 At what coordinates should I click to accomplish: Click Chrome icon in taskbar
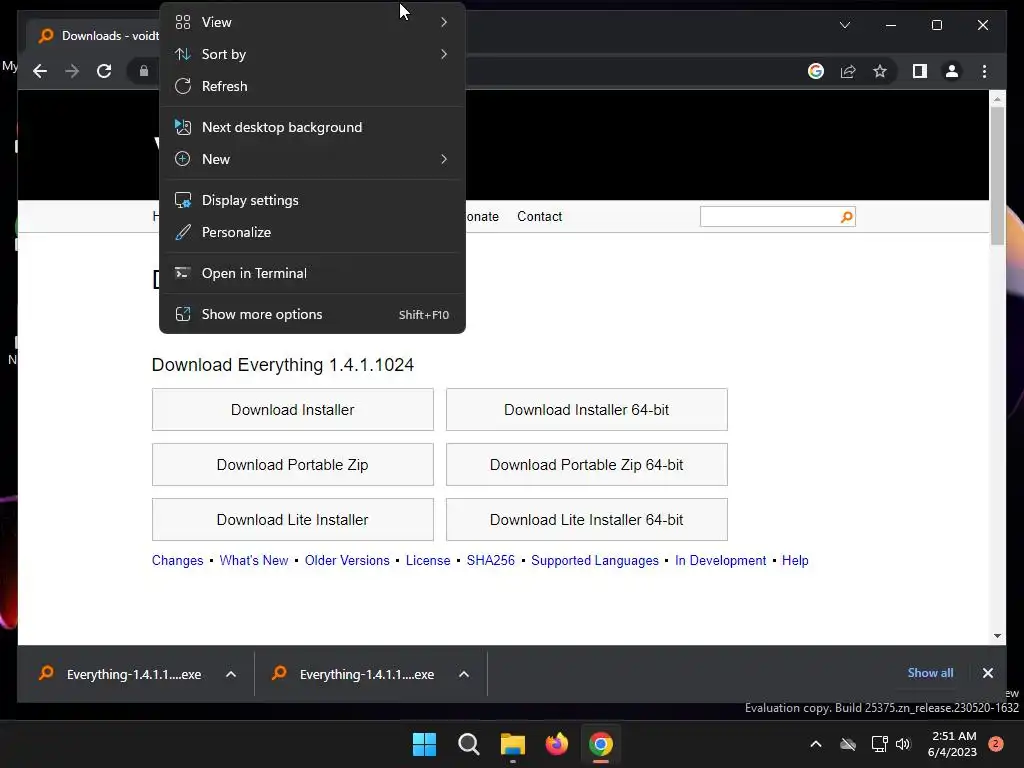(x=601, y=744)
